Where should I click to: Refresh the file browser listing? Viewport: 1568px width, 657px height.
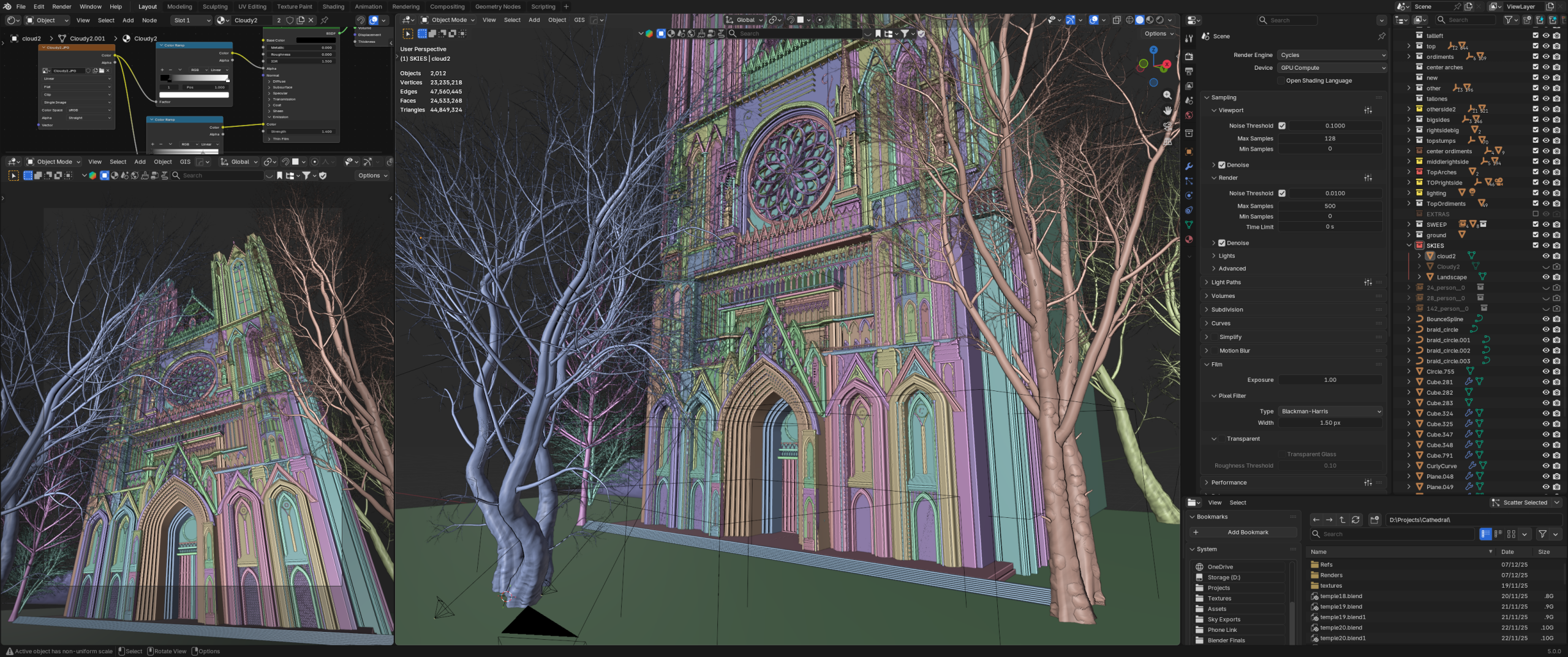(x=1355, y=520)
